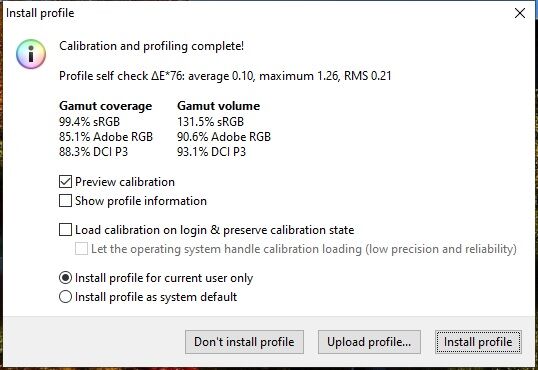Select Install profile for current user only

pyautogui.click(x=65, y=278)
